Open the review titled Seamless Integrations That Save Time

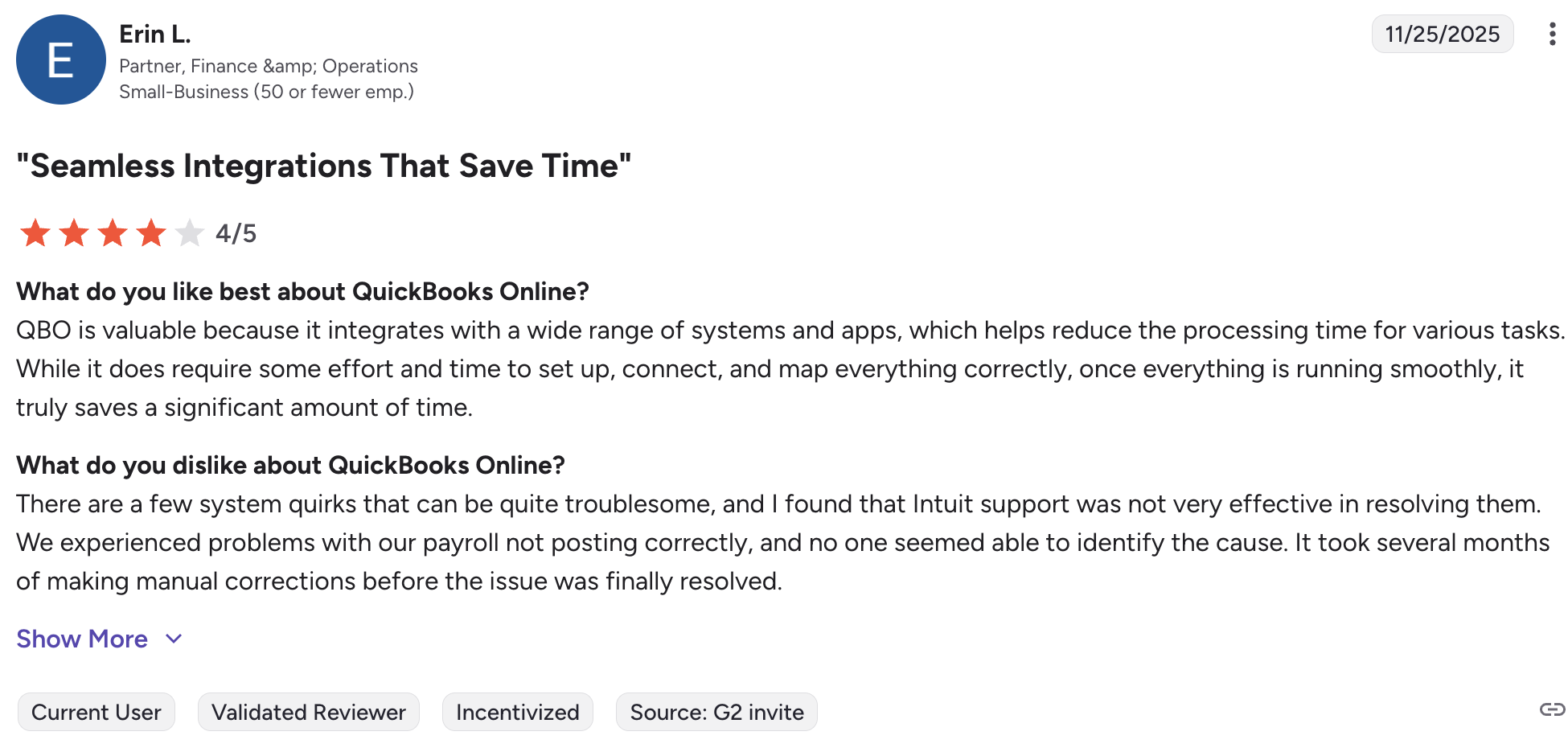tap(323, 166)
